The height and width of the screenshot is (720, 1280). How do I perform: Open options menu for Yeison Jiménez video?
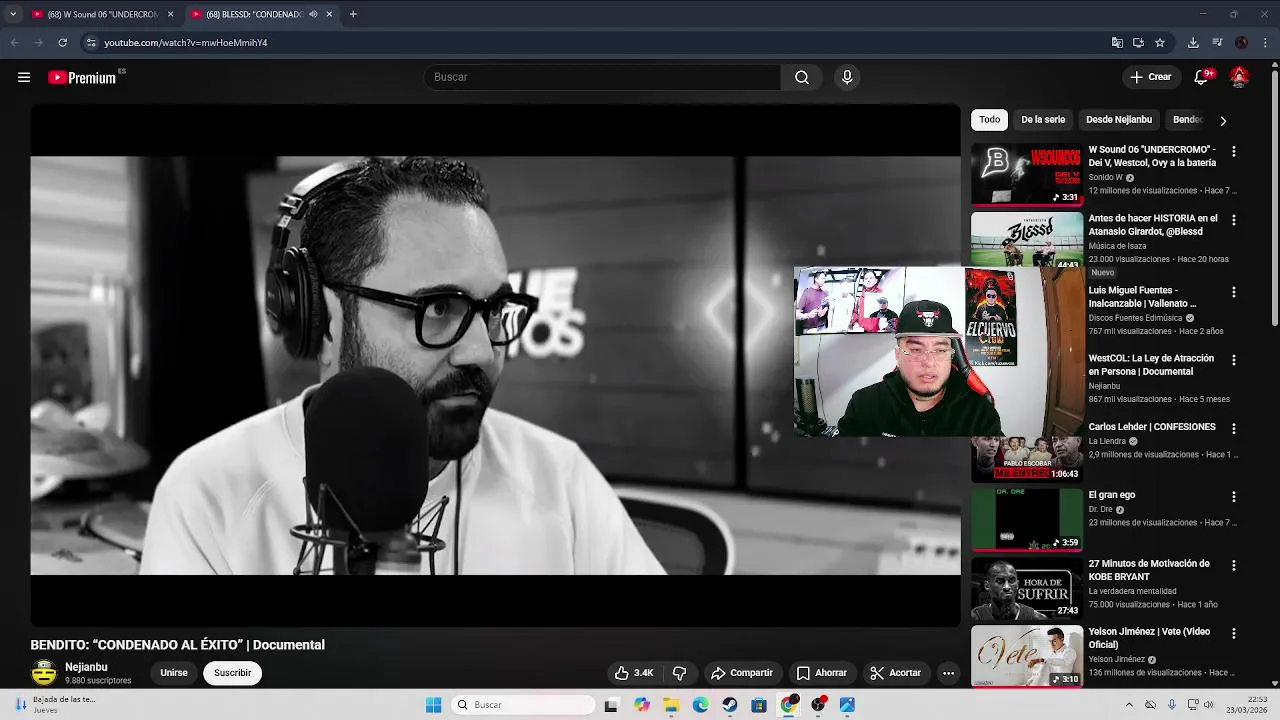coord(1234,634)
